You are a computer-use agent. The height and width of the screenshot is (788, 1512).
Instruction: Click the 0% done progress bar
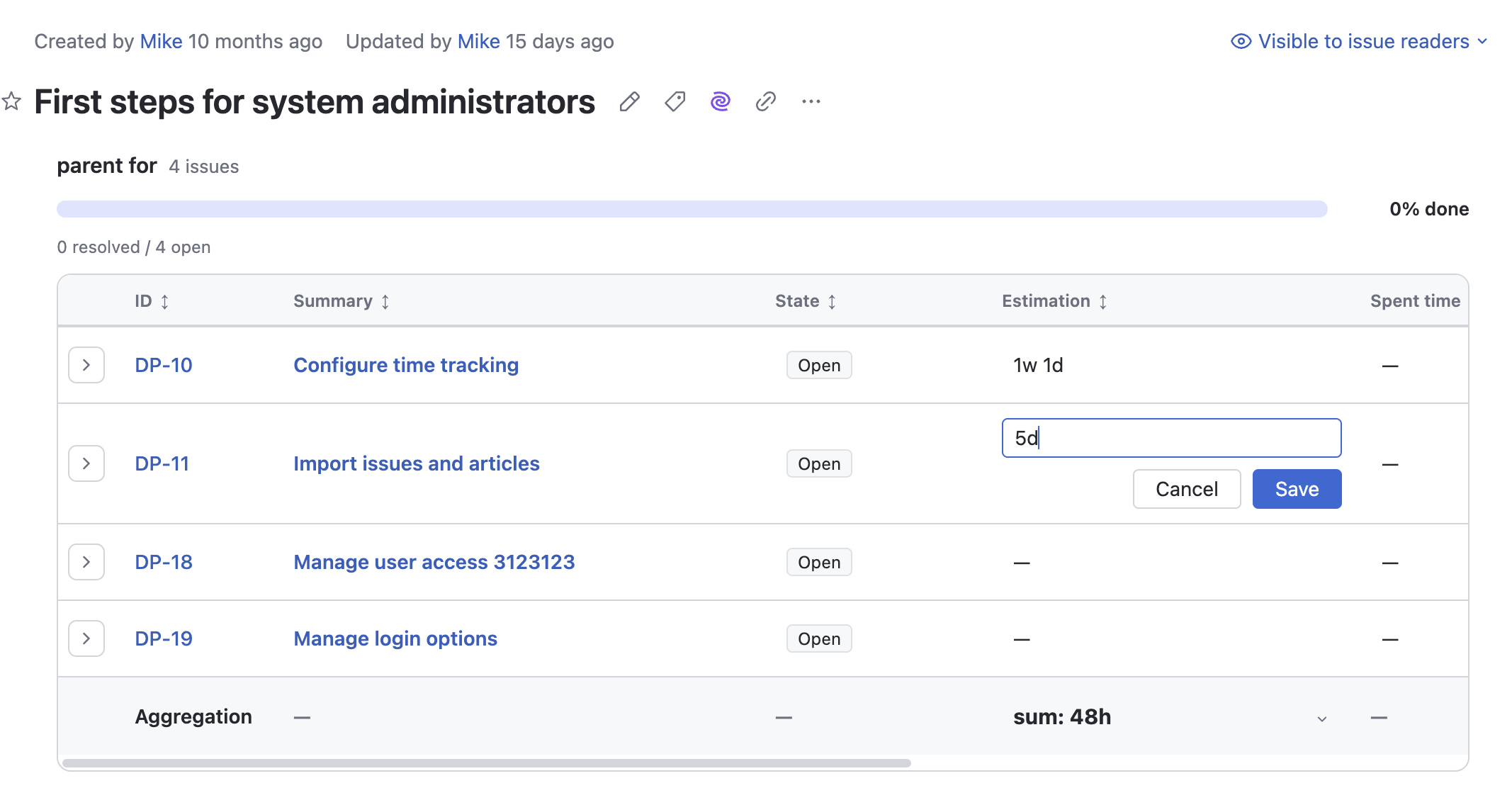(x=691, y=209)
